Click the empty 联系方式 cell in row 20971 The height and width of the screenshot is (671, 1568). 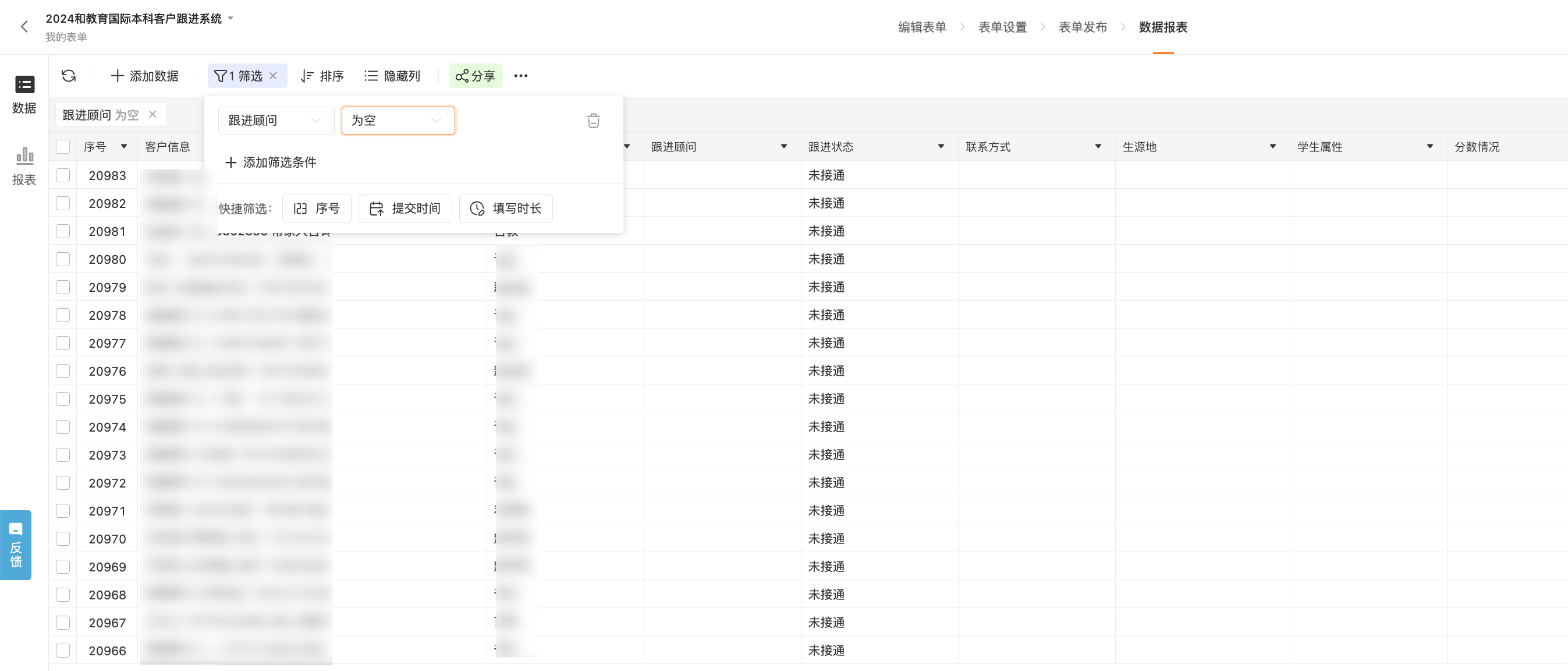click(x=1037, y=511)
